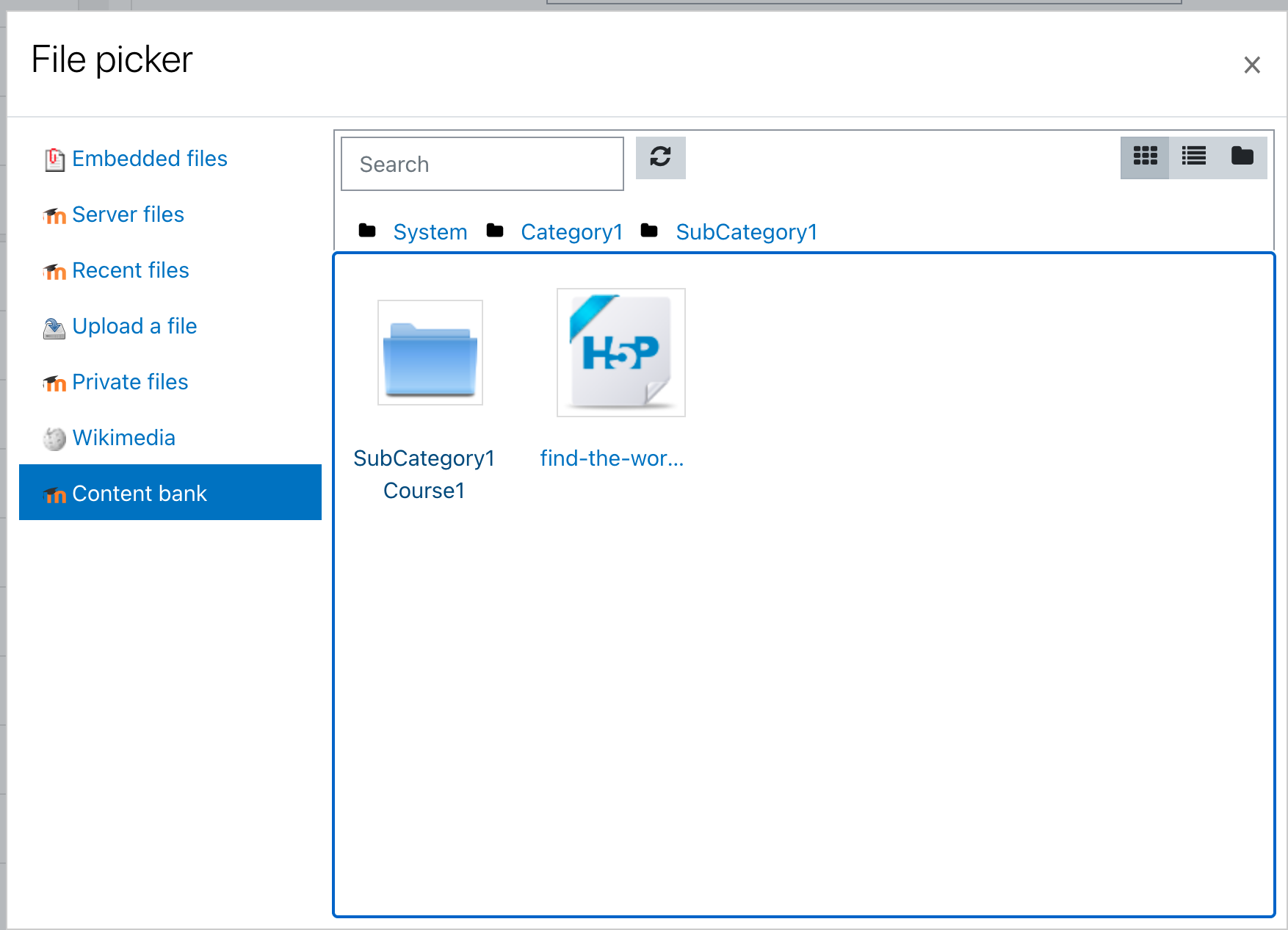1288x930 pixels.
Task: Click the Wikimedia globe icon
Action: [54, 439]
